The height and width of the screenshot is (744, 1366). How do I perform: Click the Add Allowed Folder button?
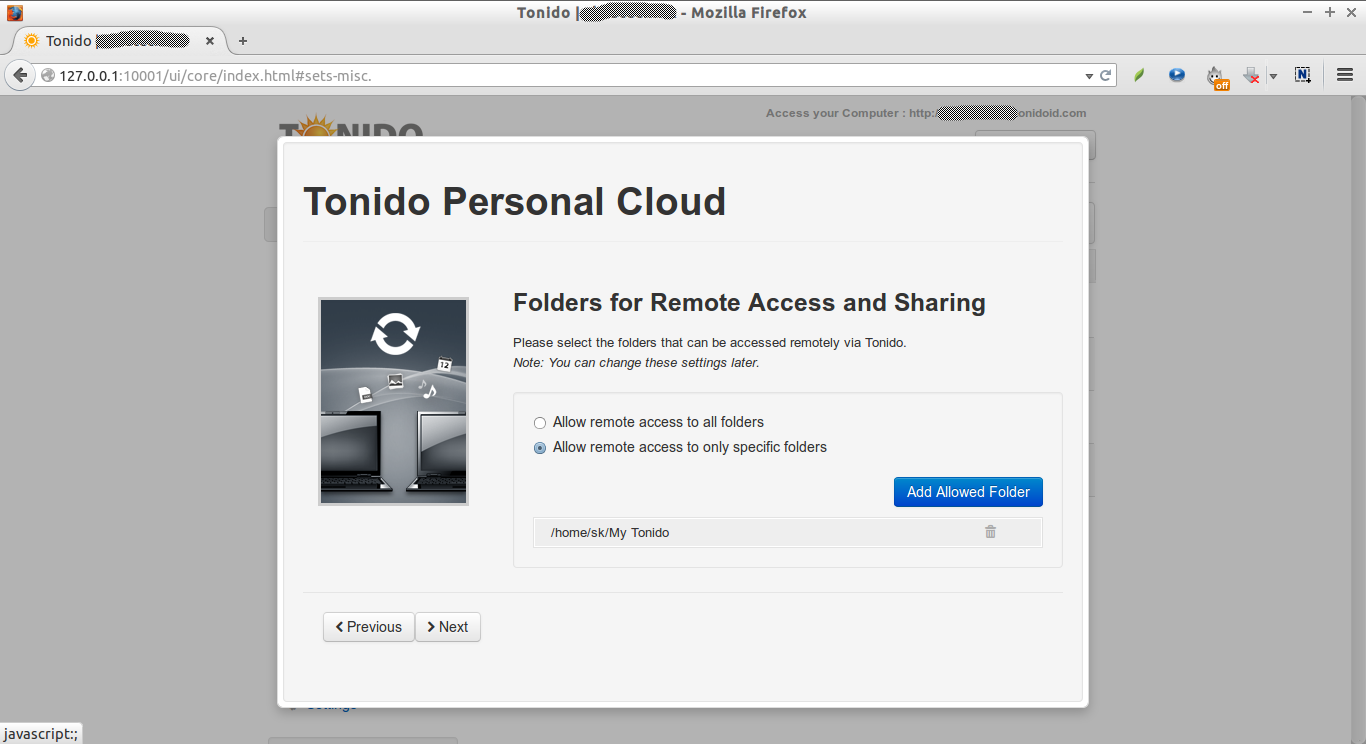[968, 492]
